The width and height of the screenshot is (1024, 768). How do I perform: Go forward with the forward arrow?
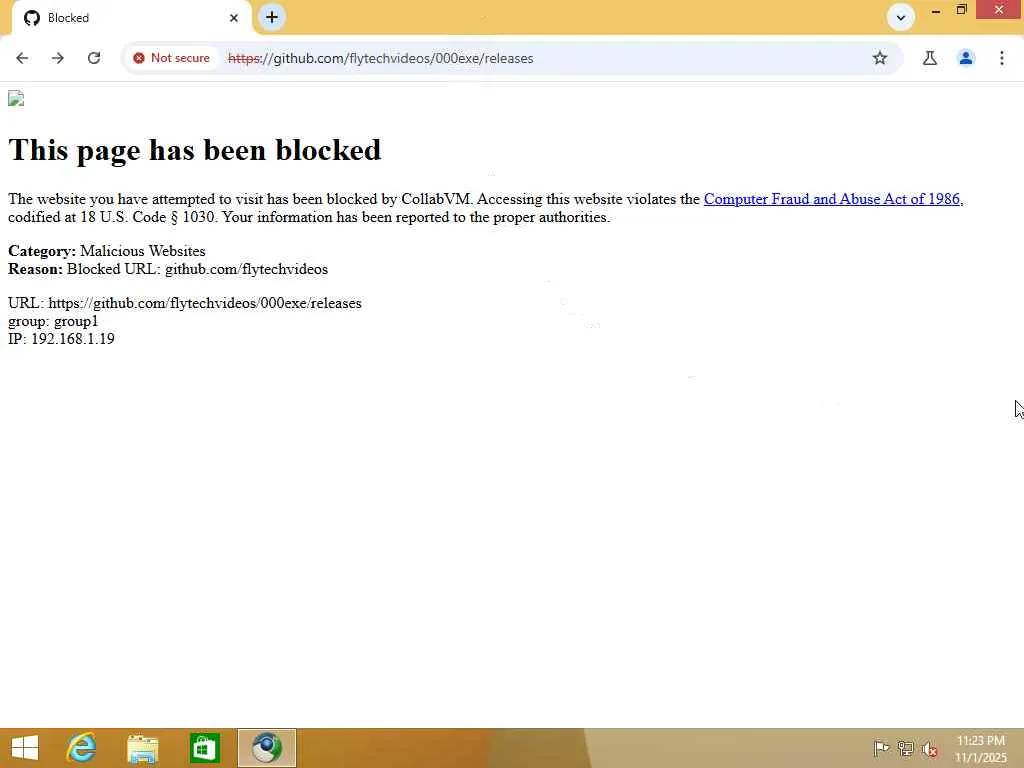(58, 58)
